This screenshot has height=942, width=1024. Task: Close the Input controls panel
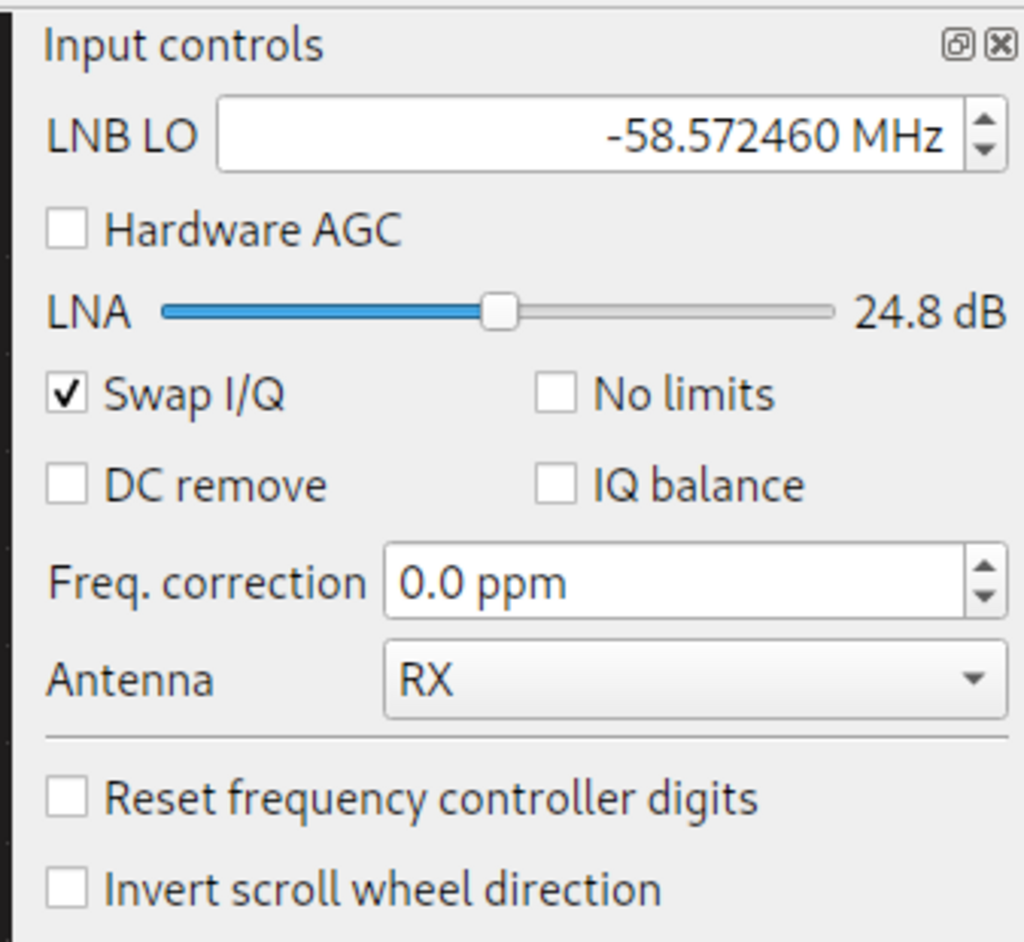pyautogui.click(x=1001, y=45)
